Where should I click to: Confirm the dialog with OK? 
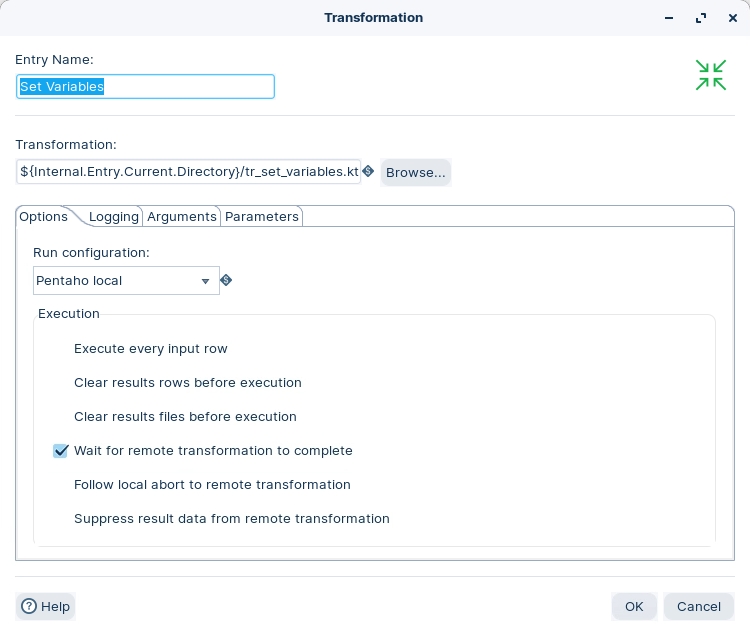coord(634,606)
